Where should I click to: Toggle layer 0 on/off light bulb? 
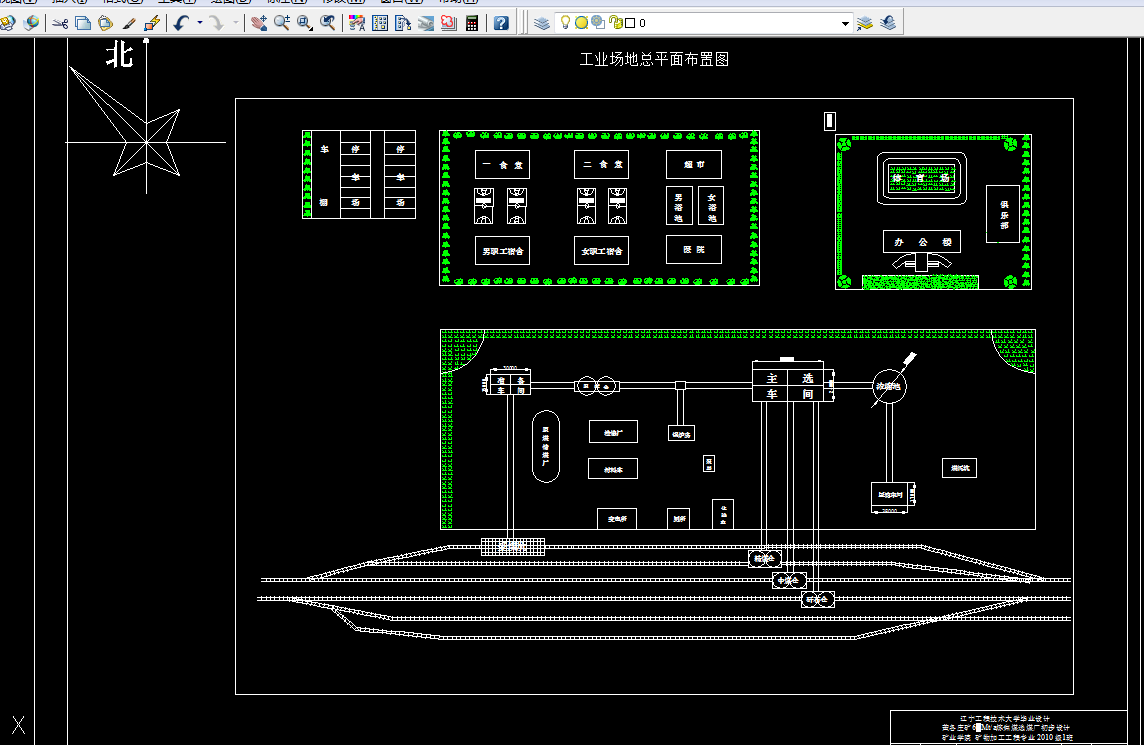(x=565, y=23)
